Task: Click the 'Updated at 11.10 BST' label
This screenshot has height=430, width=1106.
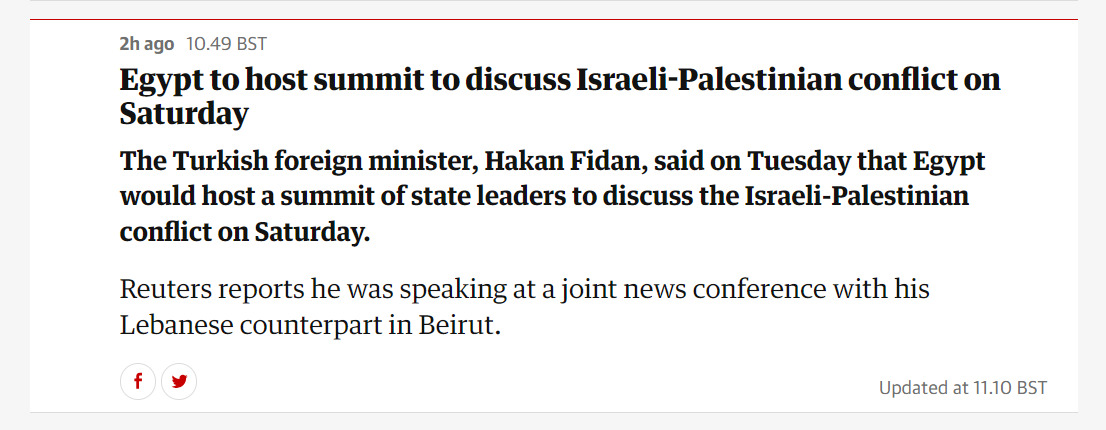Action: pyautogui.click(x=963, y=387)
